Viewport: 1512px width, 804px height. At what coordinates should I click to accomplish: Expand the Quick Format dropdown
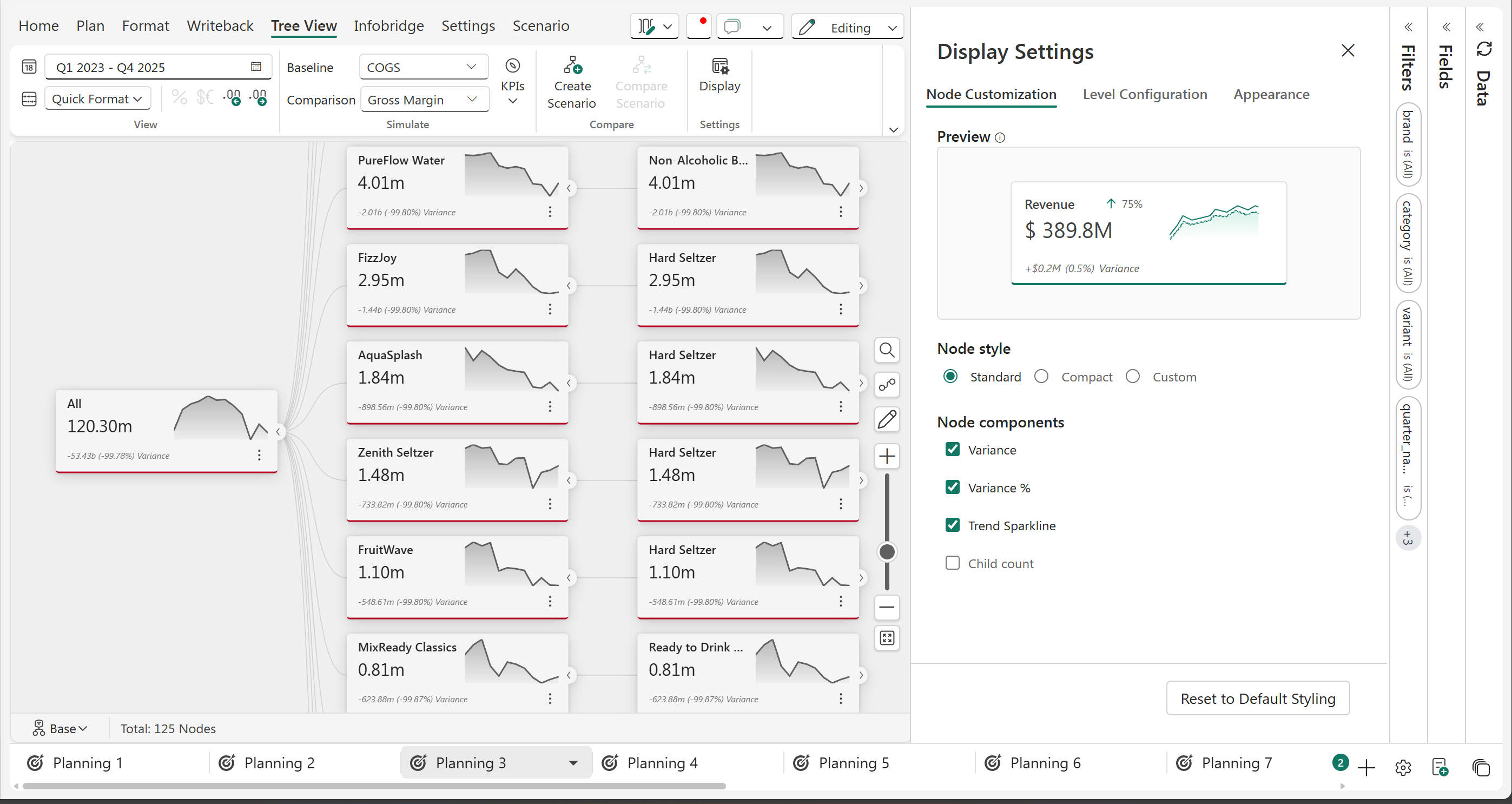pos(97,98)
